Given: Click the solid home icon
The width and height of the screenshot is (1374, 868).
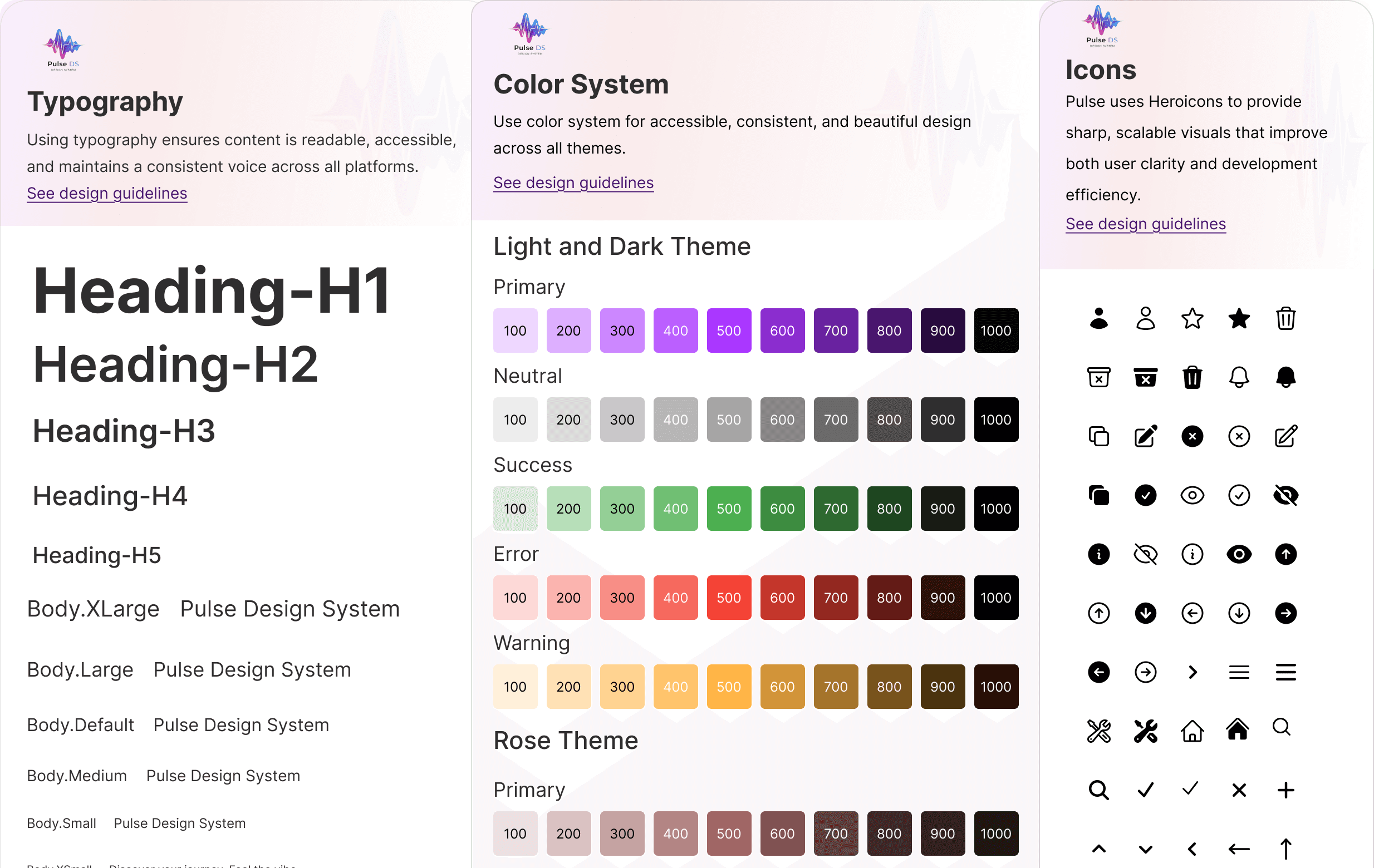Looking at the screenshot, I should click(x=1237, y=729).
